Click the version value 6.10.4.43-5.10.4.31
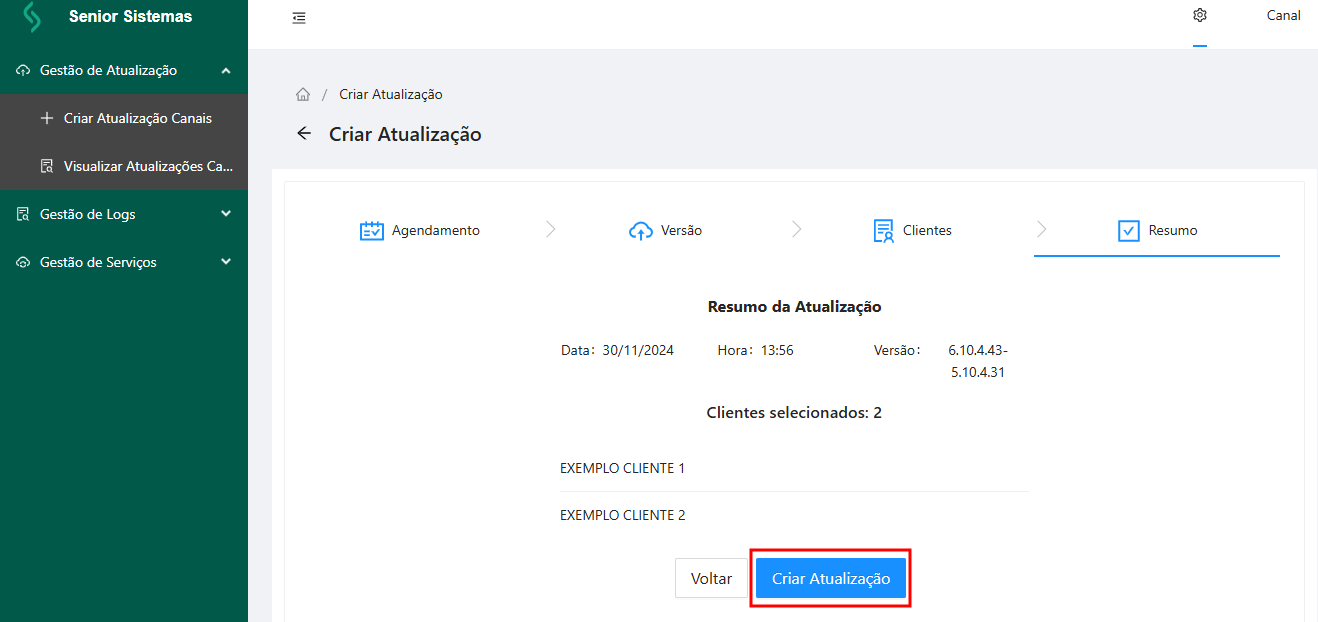Screen dimensions: 1318x622 click(x=978, y=361)
